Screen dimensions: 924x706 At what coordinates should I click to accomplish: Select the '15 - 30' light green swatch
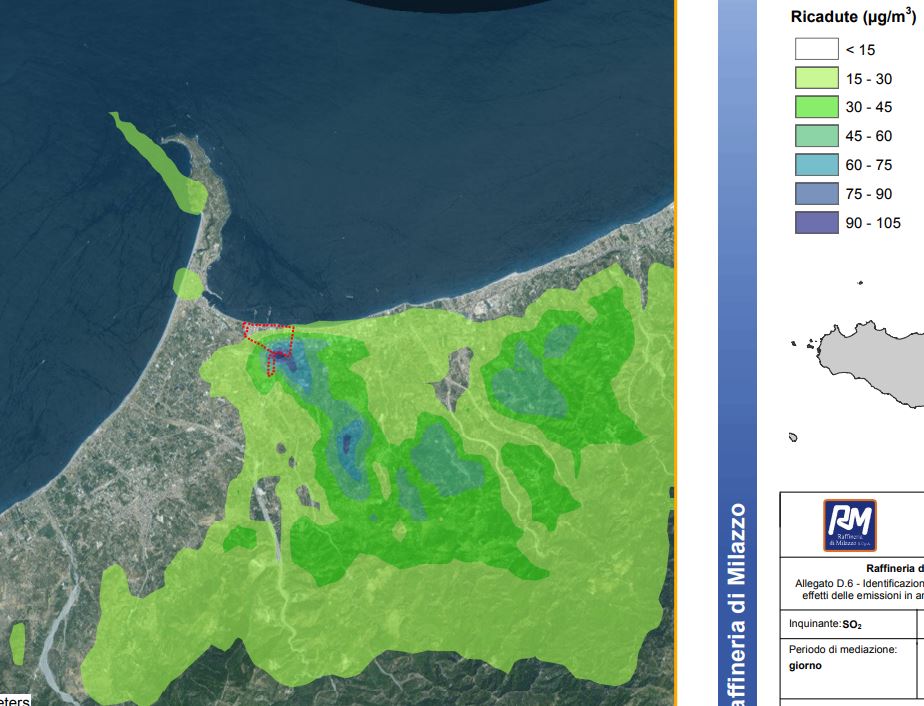coord(816,78)
